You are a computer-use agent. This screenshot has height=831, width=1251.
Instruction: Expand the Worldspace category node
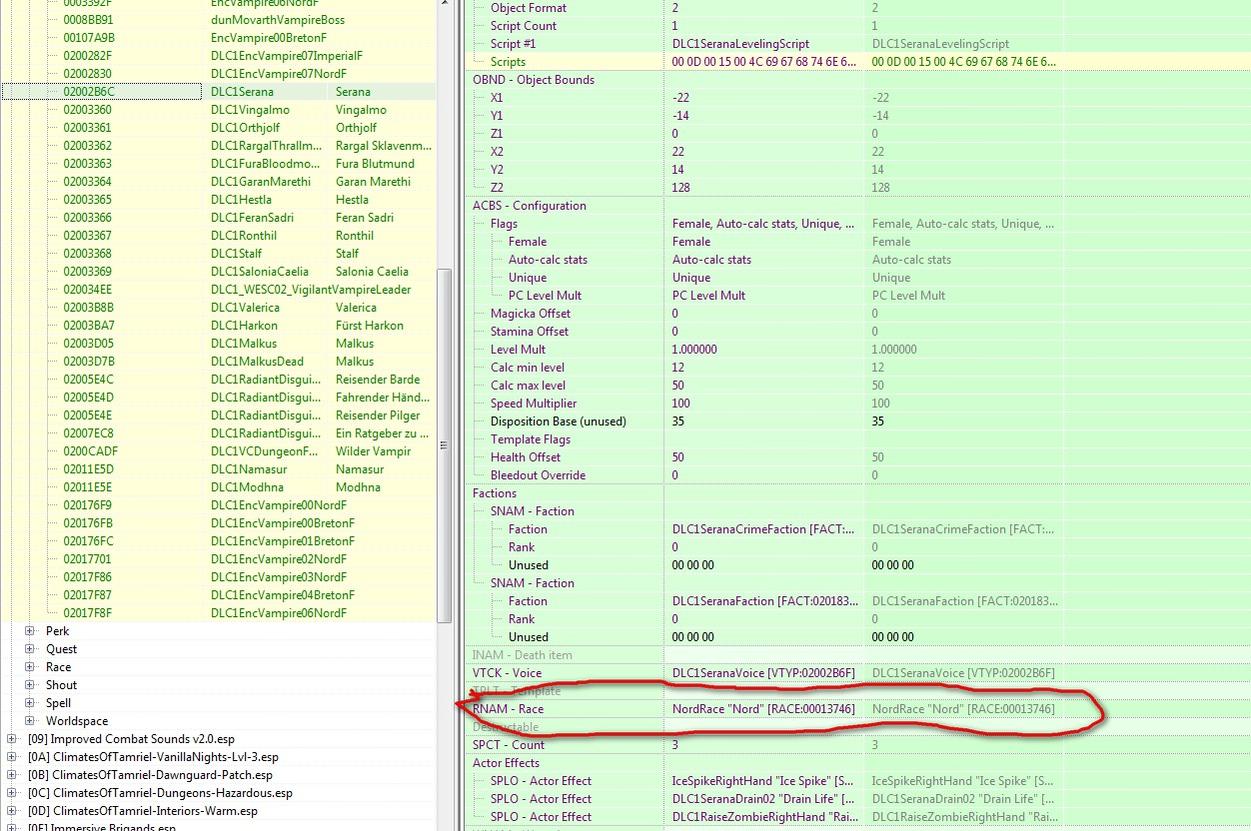point(30,721)
